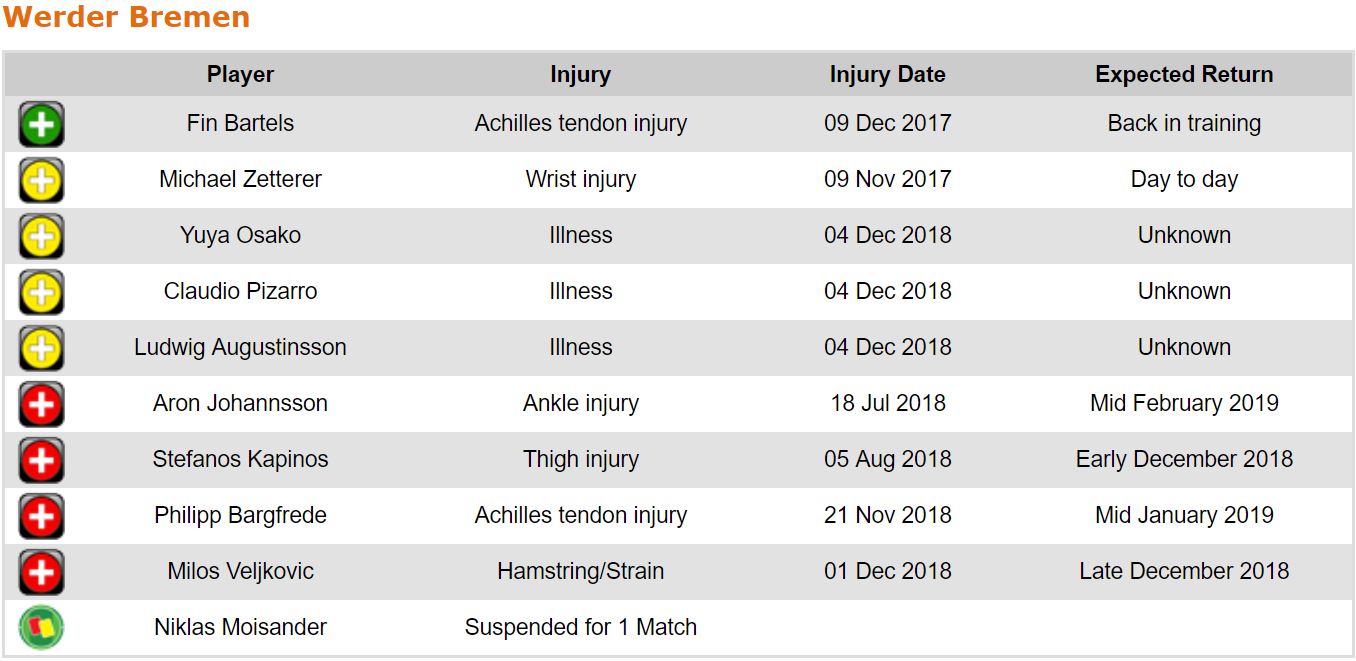Viewport: 1356px width, 661px height.
Task: Open the Werder Bremen team heading
Action: click(127, 18)
